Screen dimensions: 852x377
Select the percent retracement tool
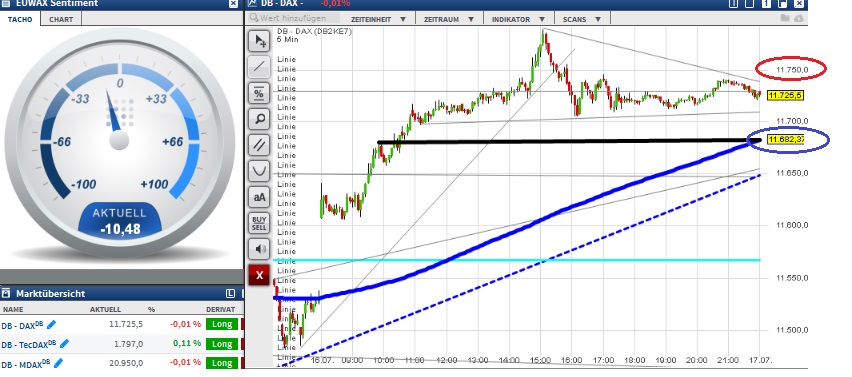tap(260, 93)
